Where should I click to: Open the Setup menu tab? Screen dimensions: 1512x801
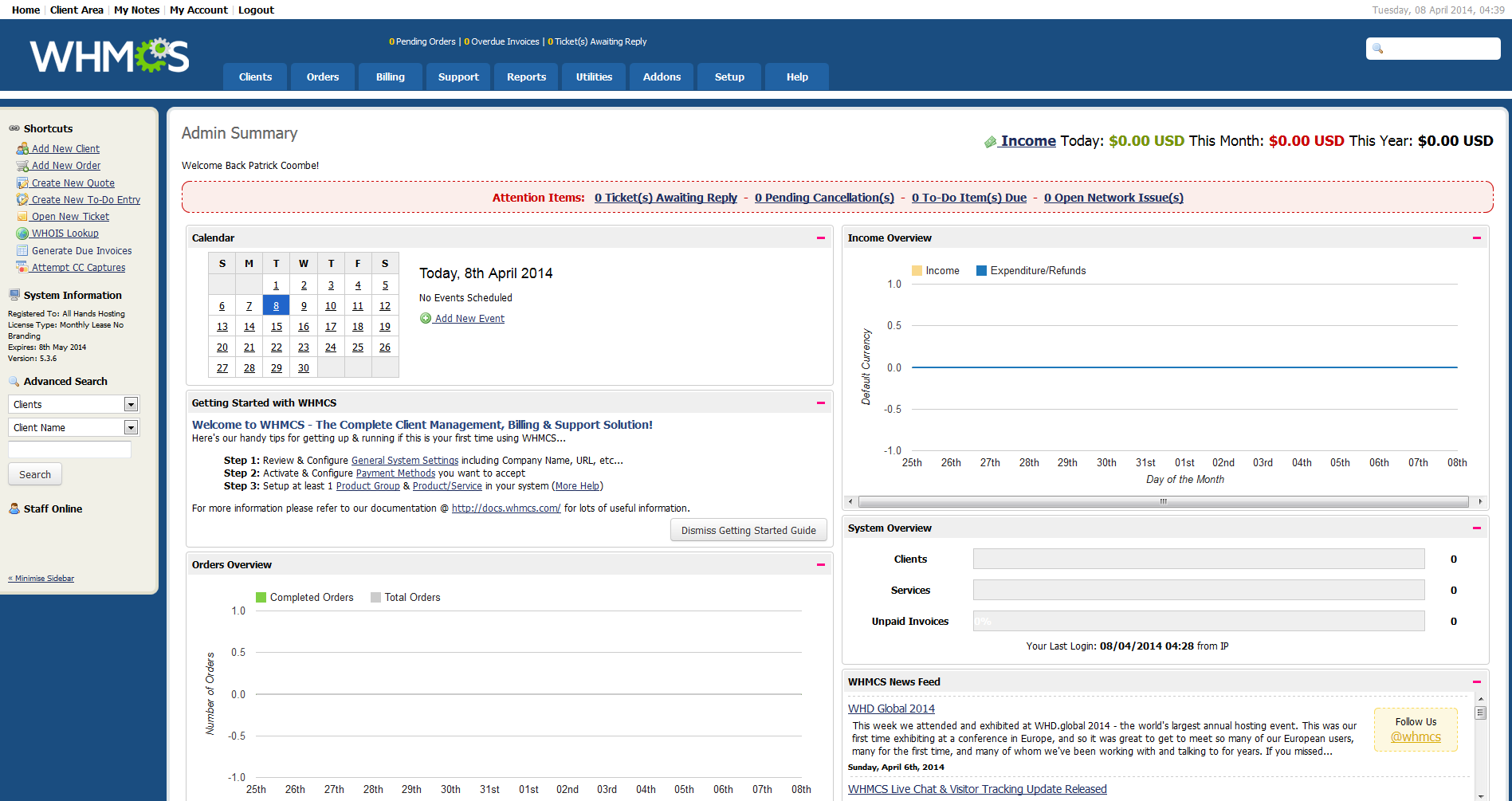click(x=729, y=77)
